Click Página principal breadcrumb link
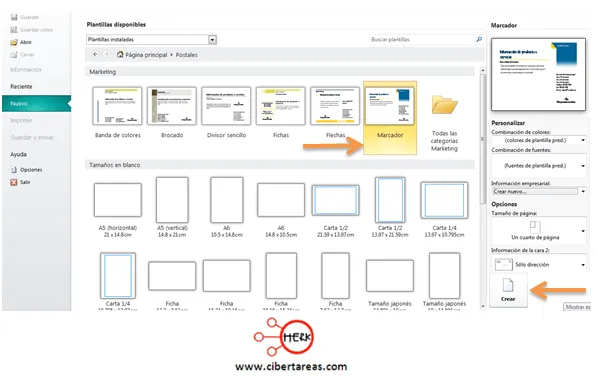This screenshot has width=598, height=376. pos(146,55)
